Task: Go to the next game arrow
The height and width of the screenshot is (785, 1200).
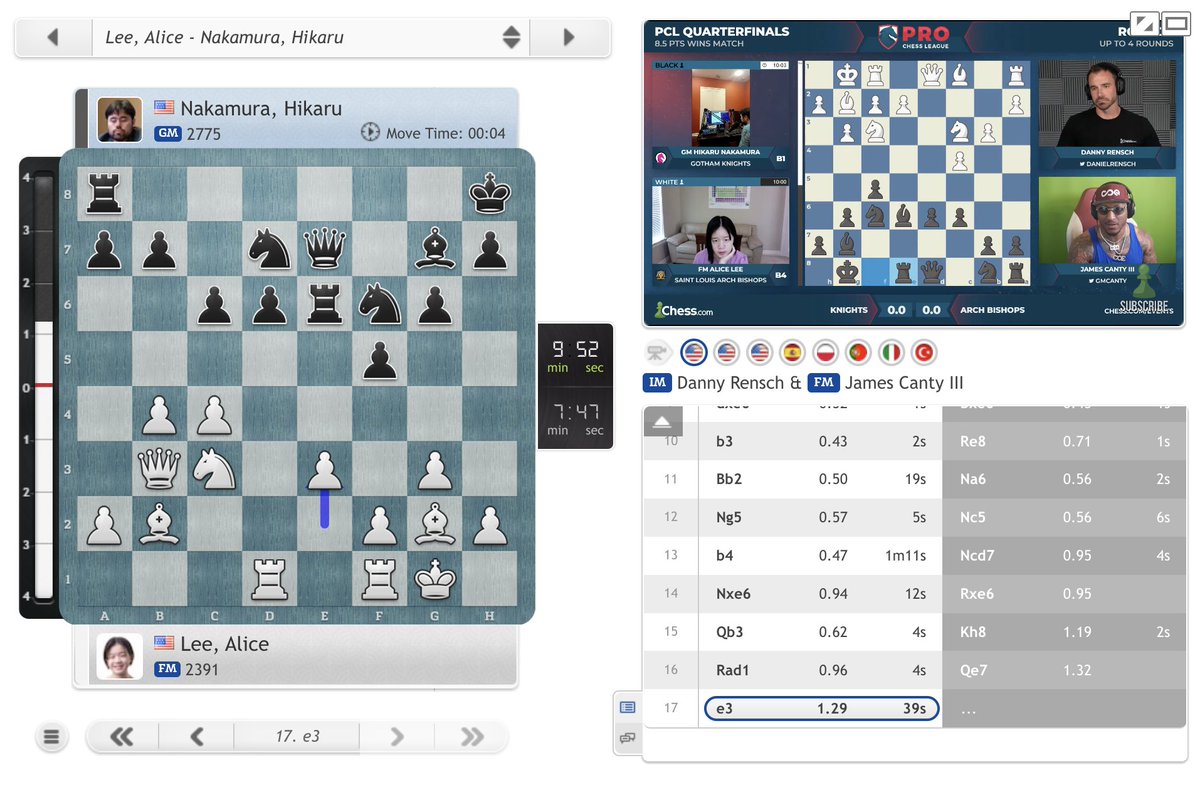Action: point(569,38)
